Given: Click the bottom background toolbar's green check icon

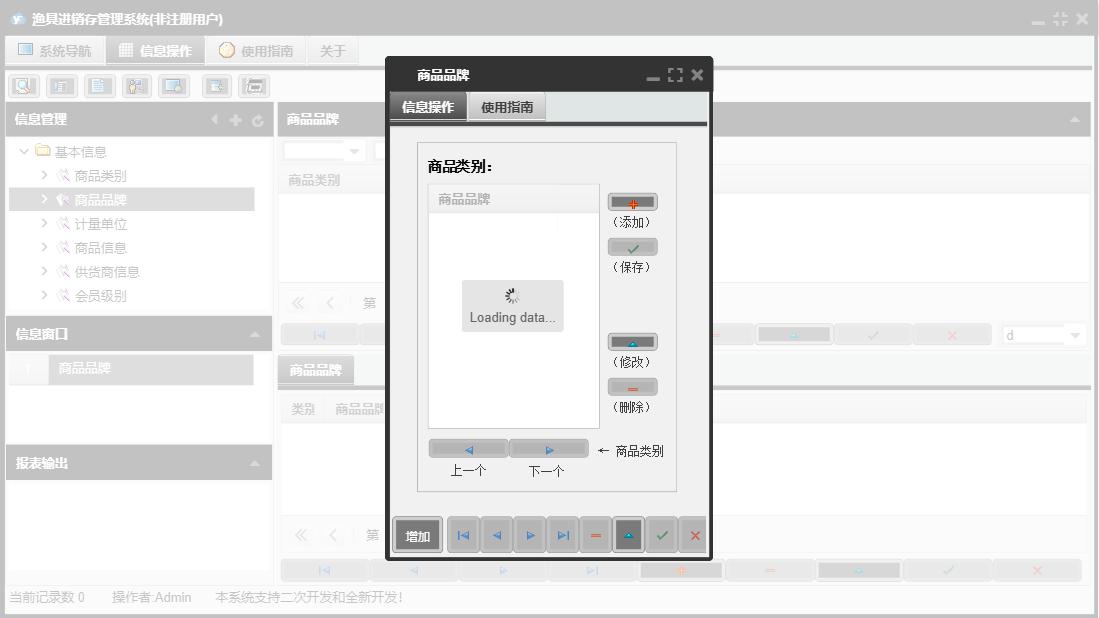Looking at the screenshot, I should pyautogui.click(x=948, y=571).
